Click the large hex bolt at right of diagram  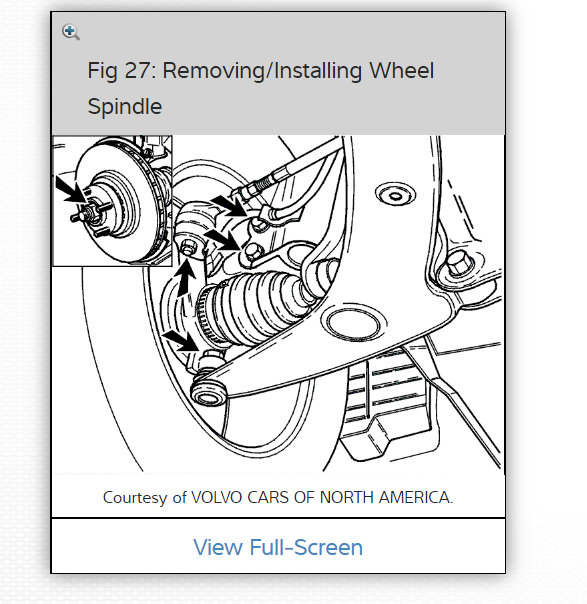tap(459, 264)
